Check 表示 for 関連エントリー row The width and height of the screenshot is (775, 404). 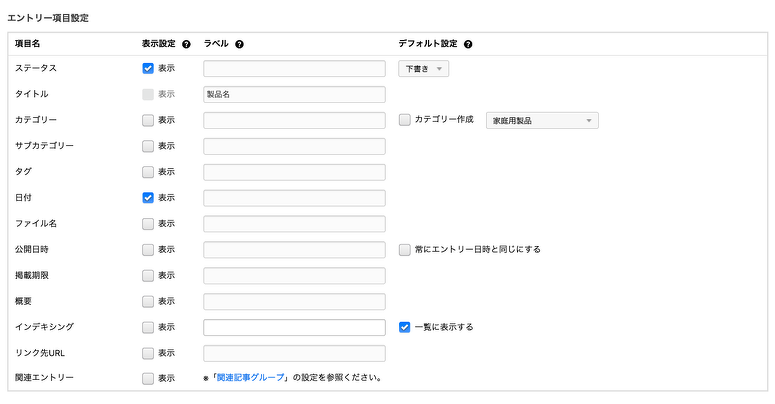148,379
